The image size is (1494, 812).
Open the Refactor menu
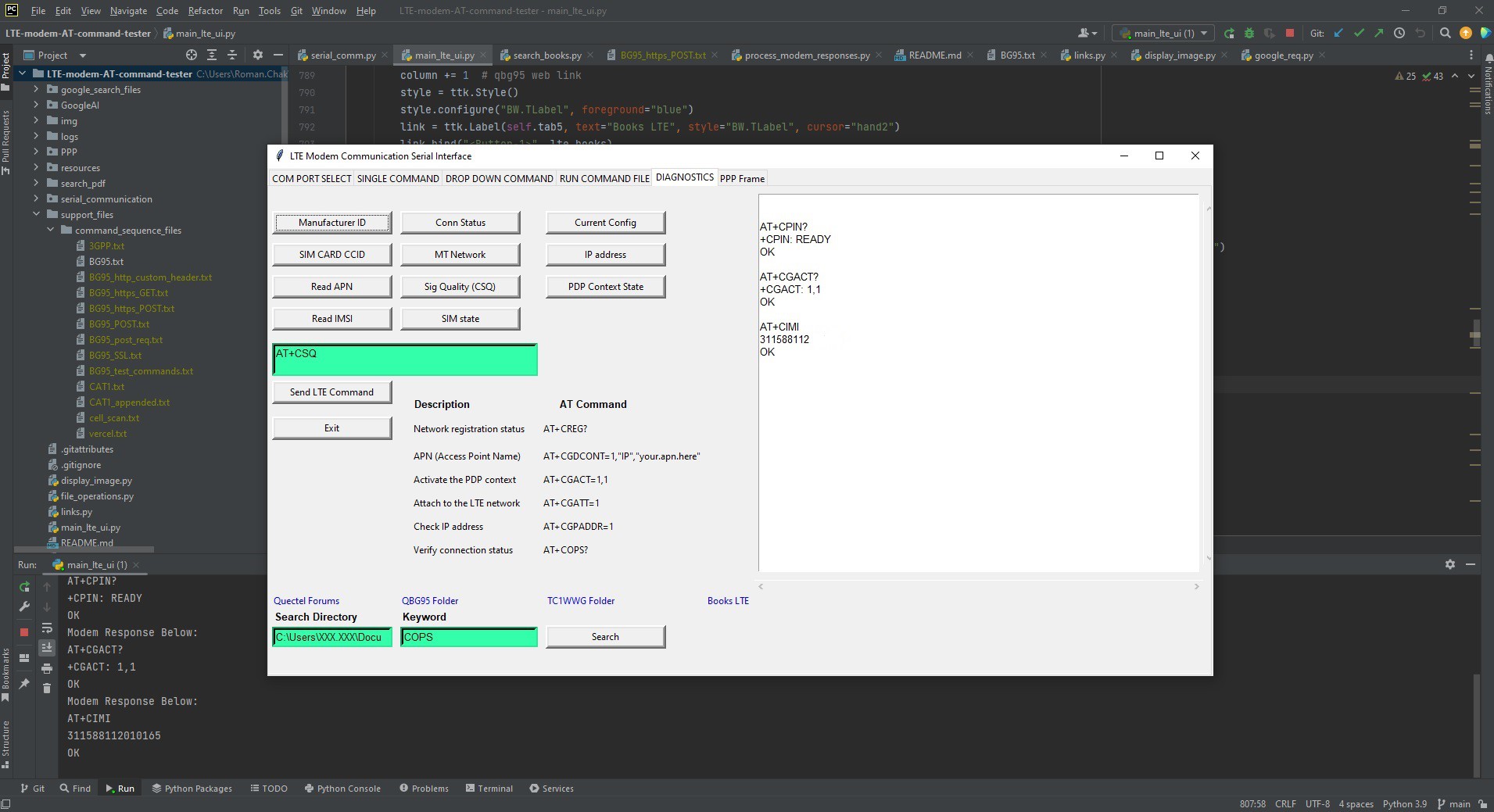206,11
